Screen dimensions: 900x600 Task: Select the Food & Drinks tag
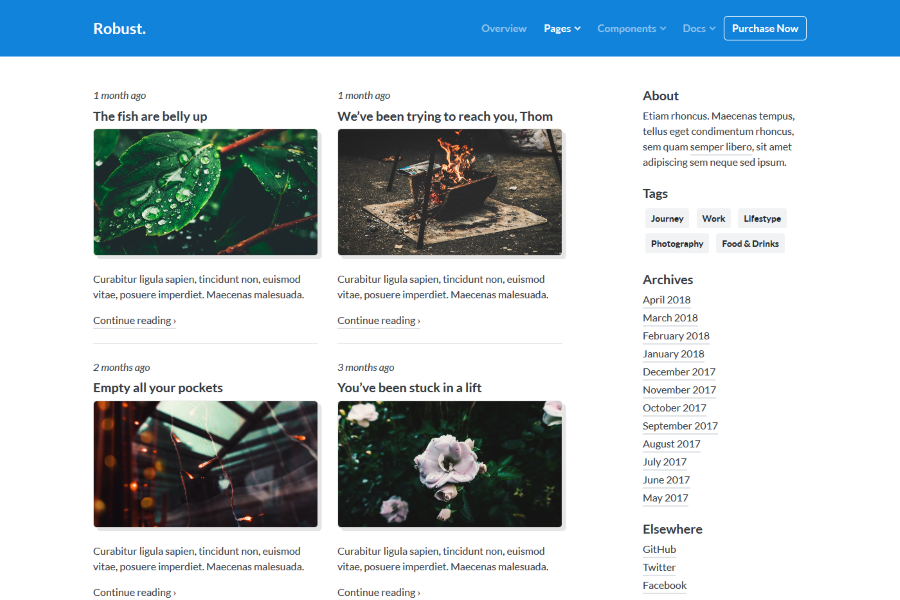coord(750,243)
